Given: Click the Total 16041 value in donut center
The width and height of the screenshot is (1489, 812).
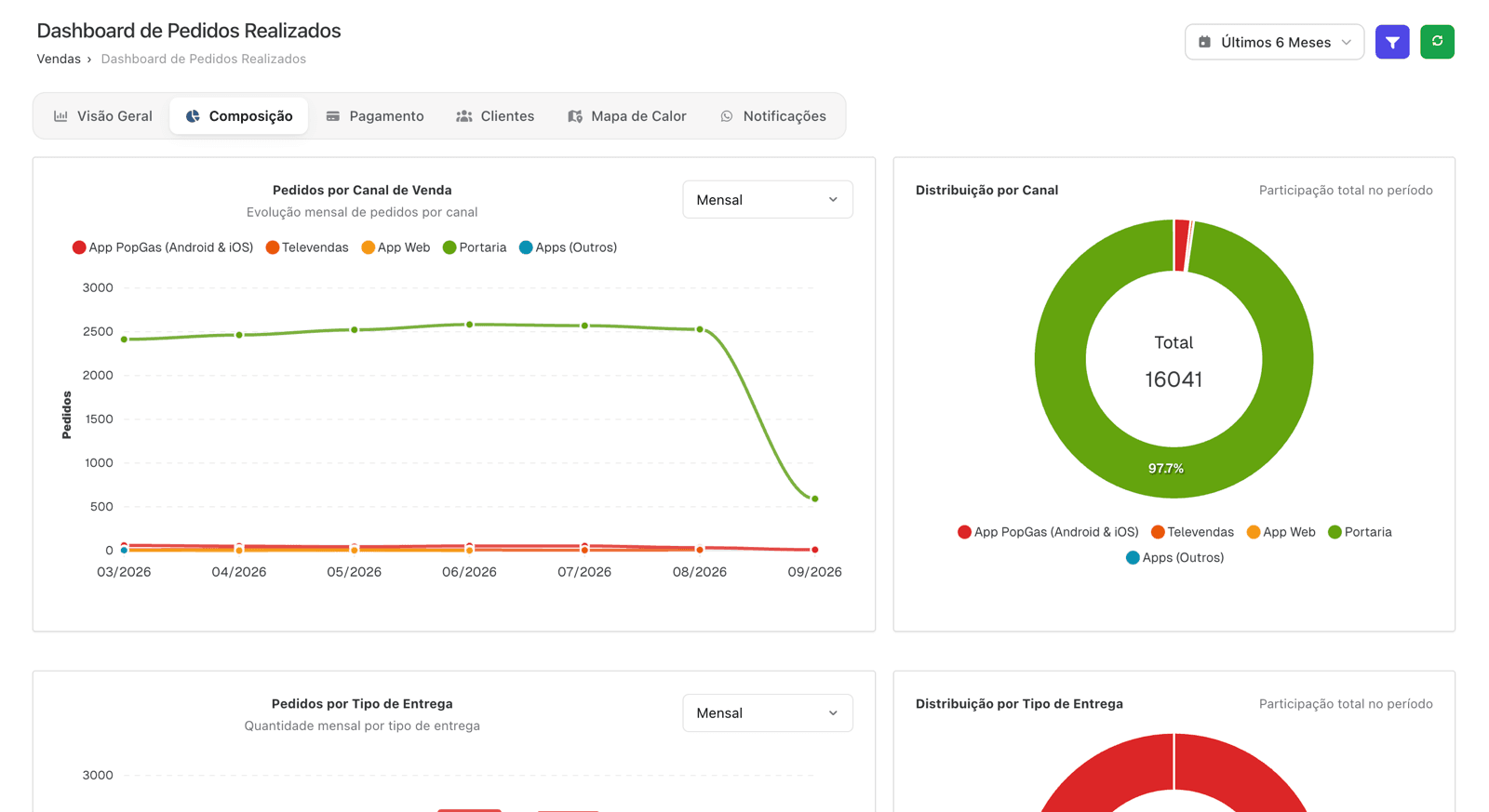Looking at the screenshot, I should (x=1174, y=379).
